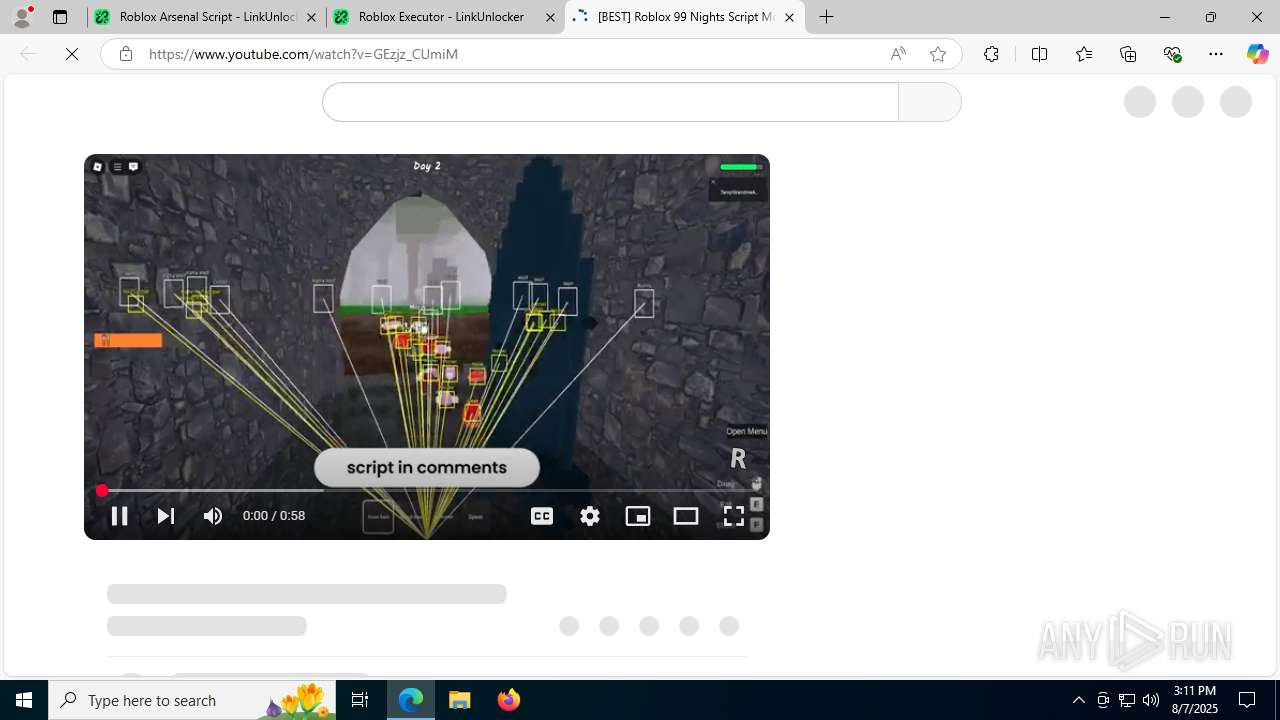The image size is (1280, 720).
Task: Open the Windows Start menu
Action: 24,700
